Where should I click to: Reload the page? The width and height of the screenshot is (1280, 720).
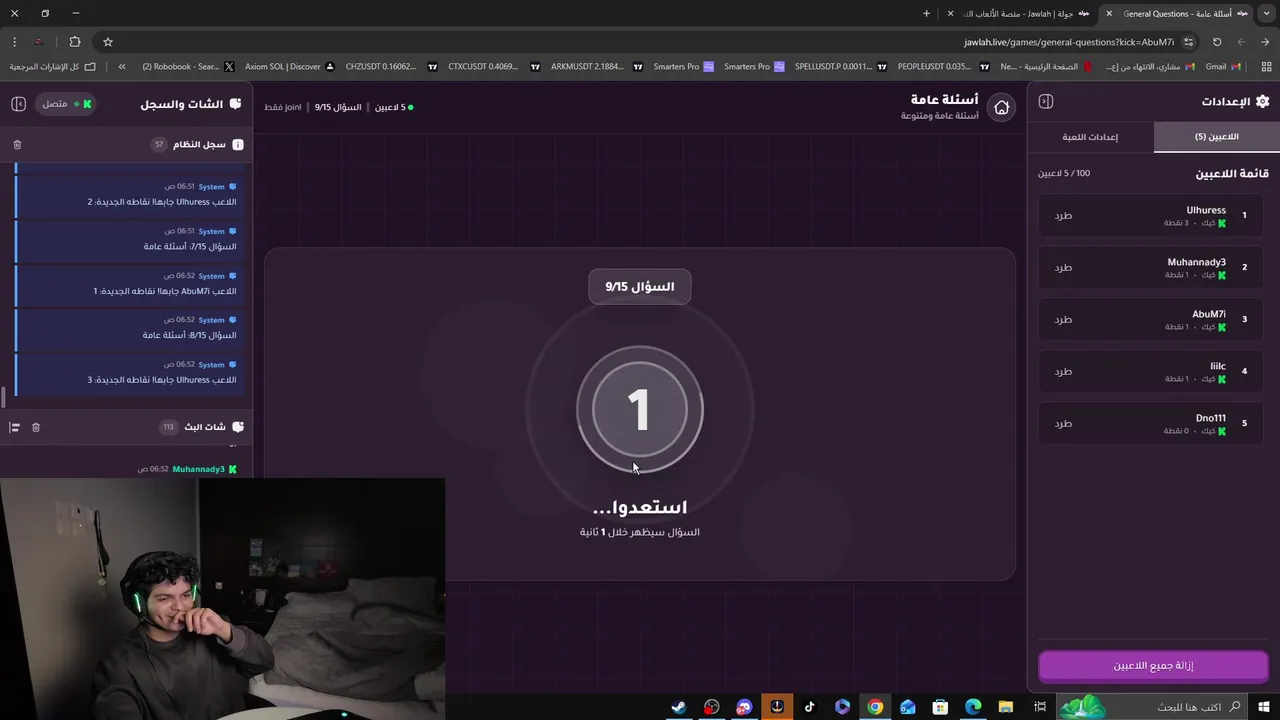pyautogui.click(x=1217, y=42)
